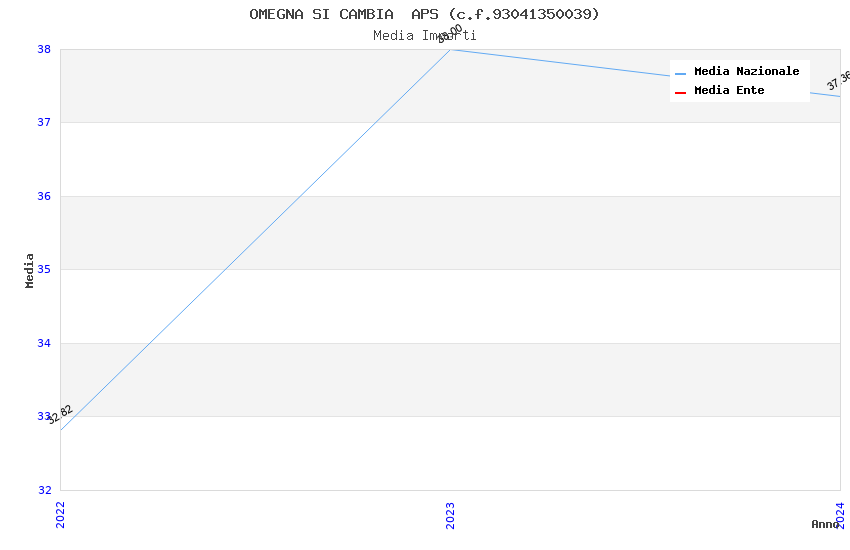Click the 2022 x-axis label

click(60, 515)
